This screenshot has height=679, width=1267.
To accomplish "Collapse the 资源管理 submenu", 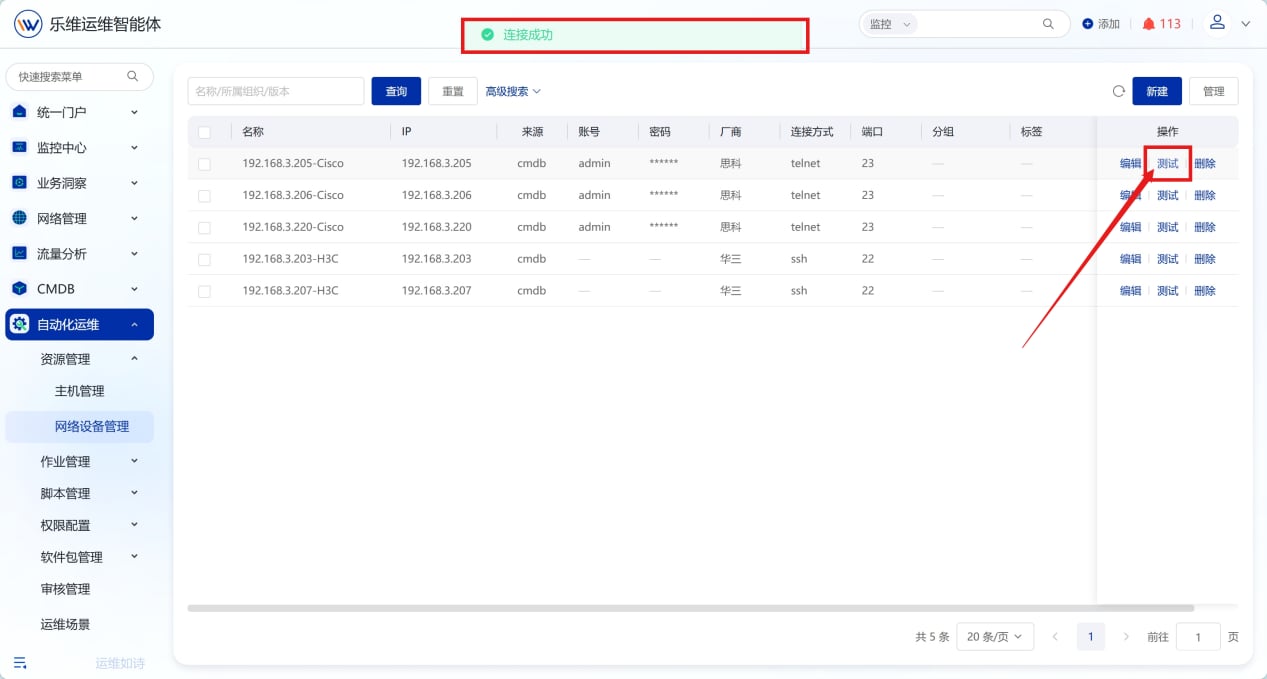I will click(x=134, y=359).
